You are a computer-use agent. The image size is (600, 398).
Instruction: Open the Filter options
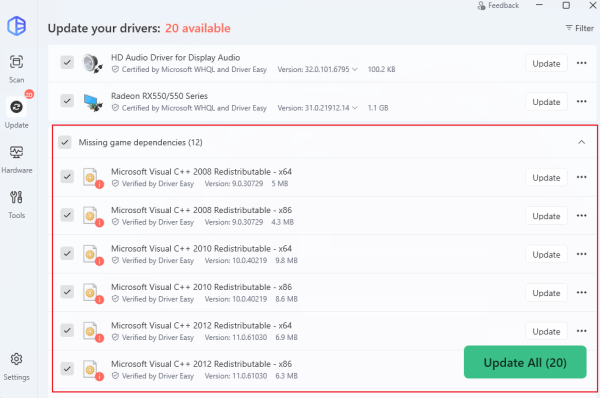579,28
